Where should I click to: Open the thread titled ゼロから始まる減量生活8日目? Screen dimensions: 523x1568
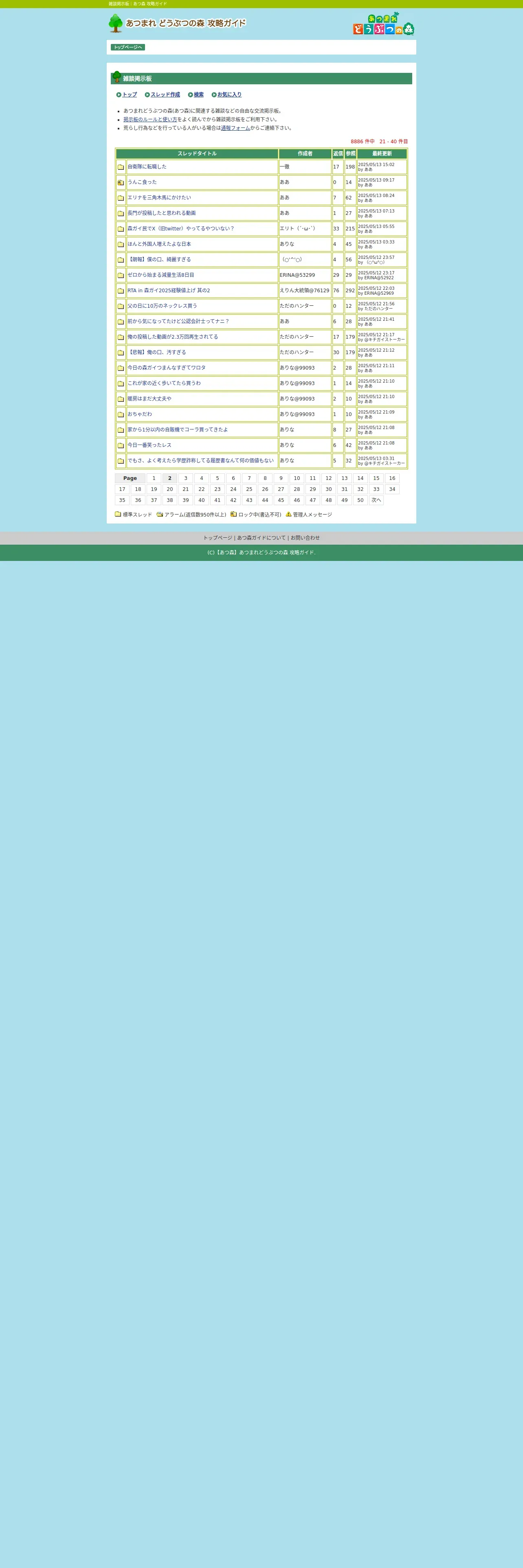[161, 275]
